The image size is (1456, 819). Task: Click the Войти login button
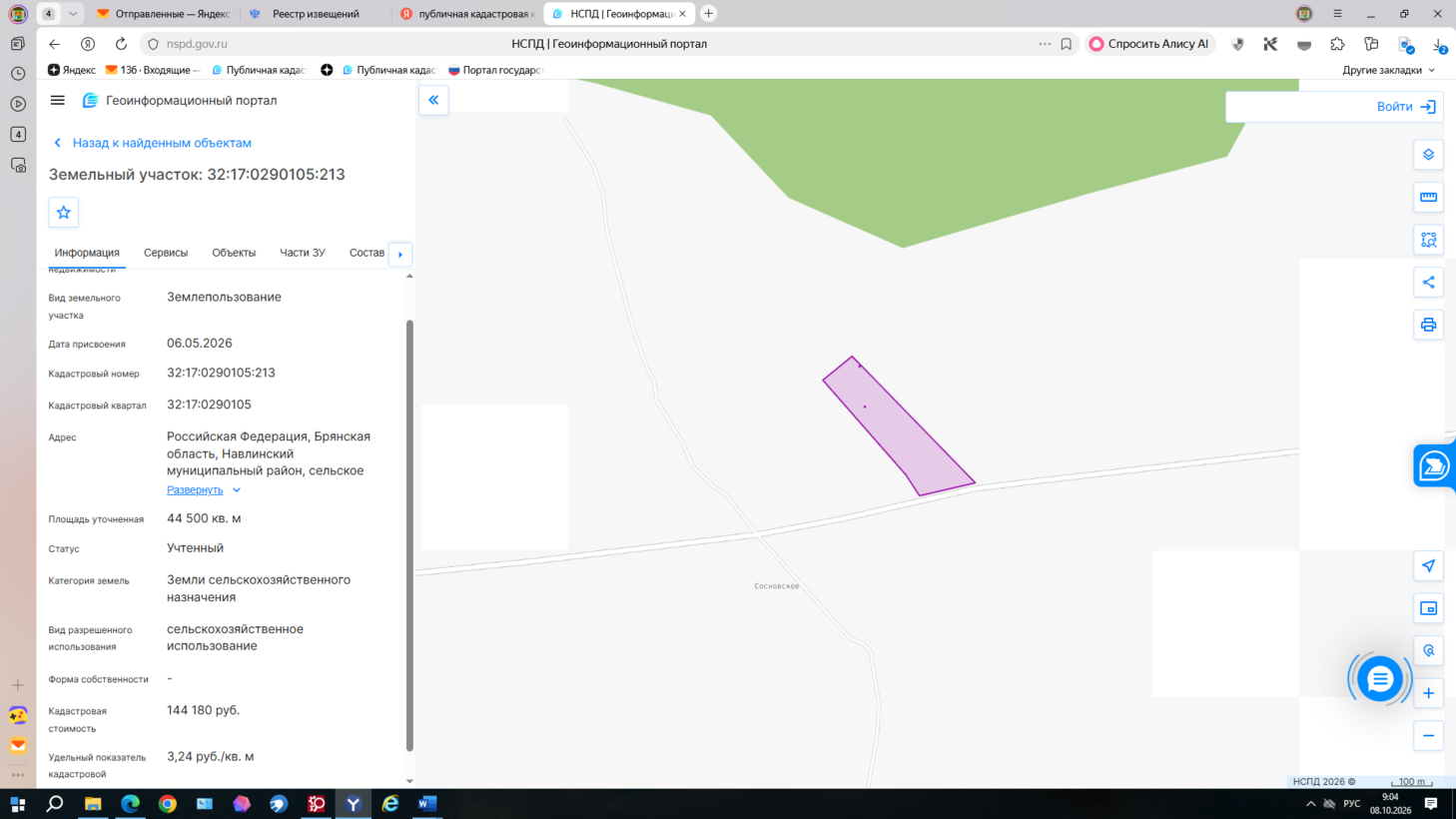coord(1406,107)
